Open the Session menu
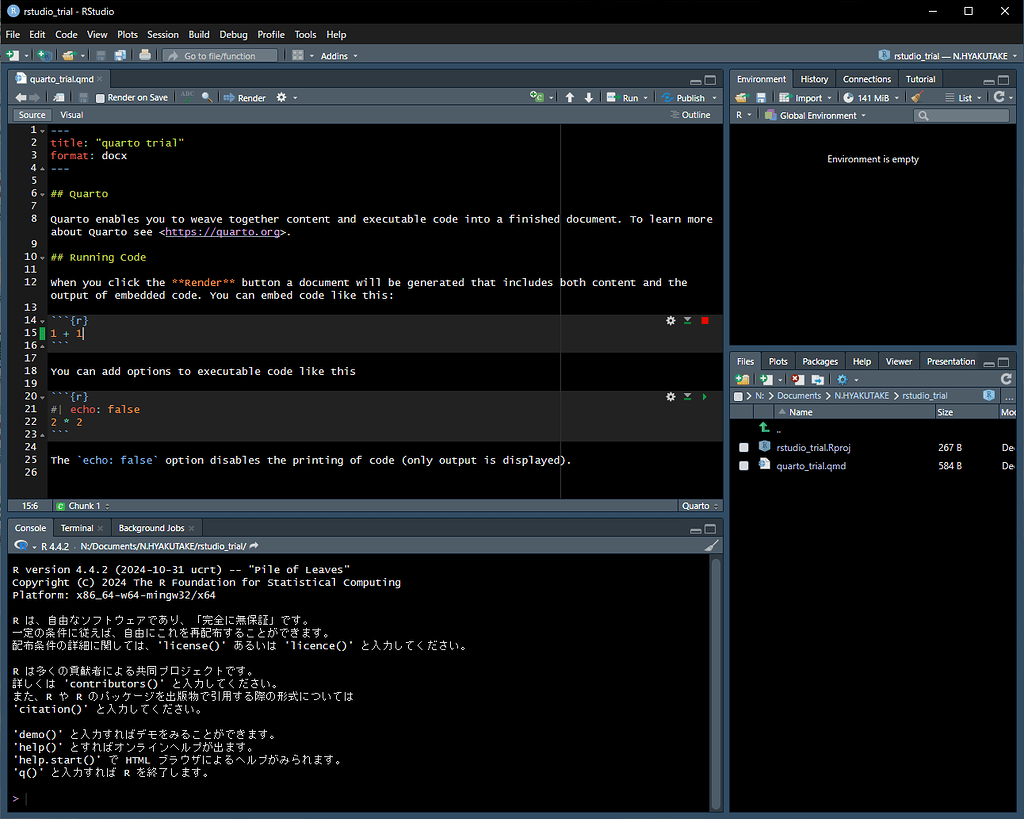Screen dimensions: 1024x819 tap(163, 35)
